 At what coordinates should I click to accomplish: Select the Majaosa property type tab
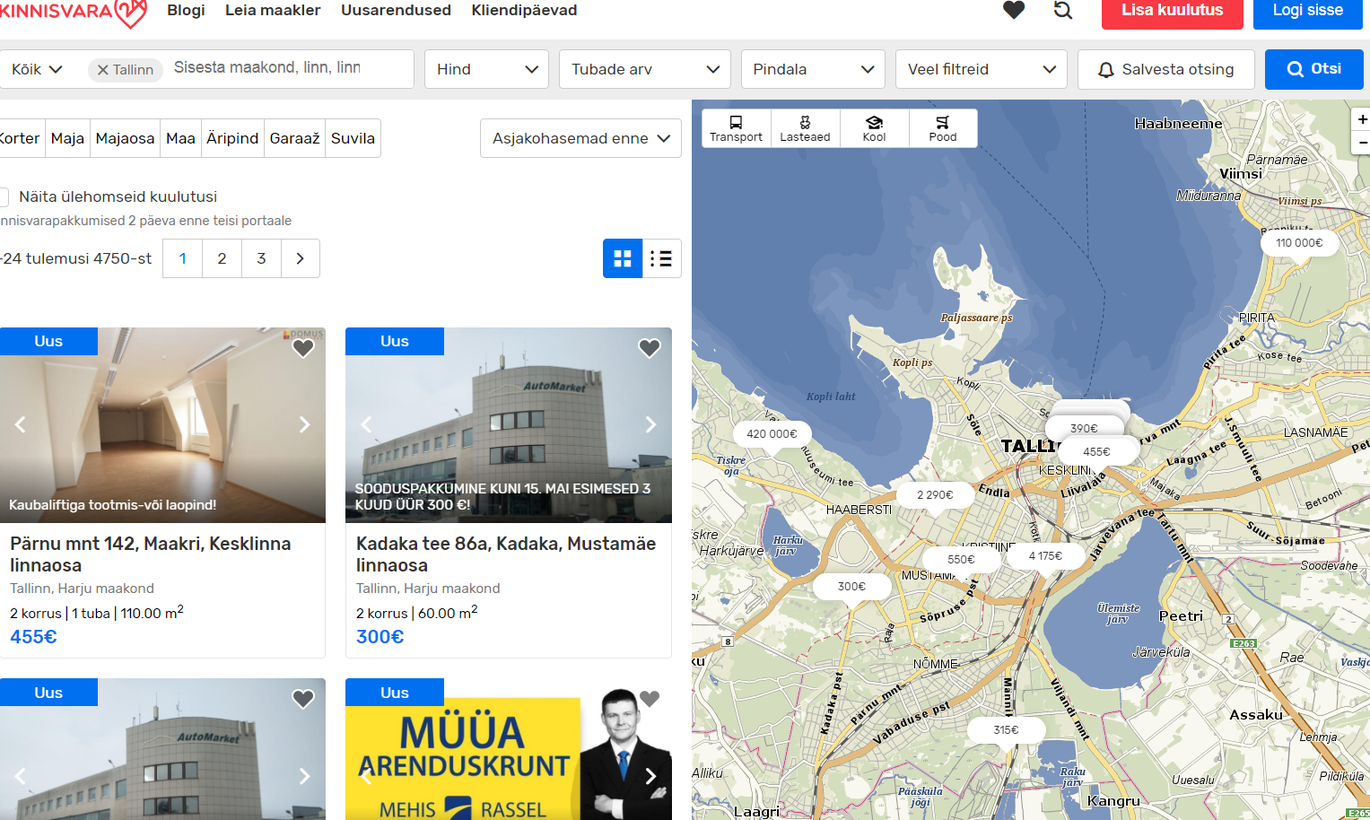coord(125,138)
